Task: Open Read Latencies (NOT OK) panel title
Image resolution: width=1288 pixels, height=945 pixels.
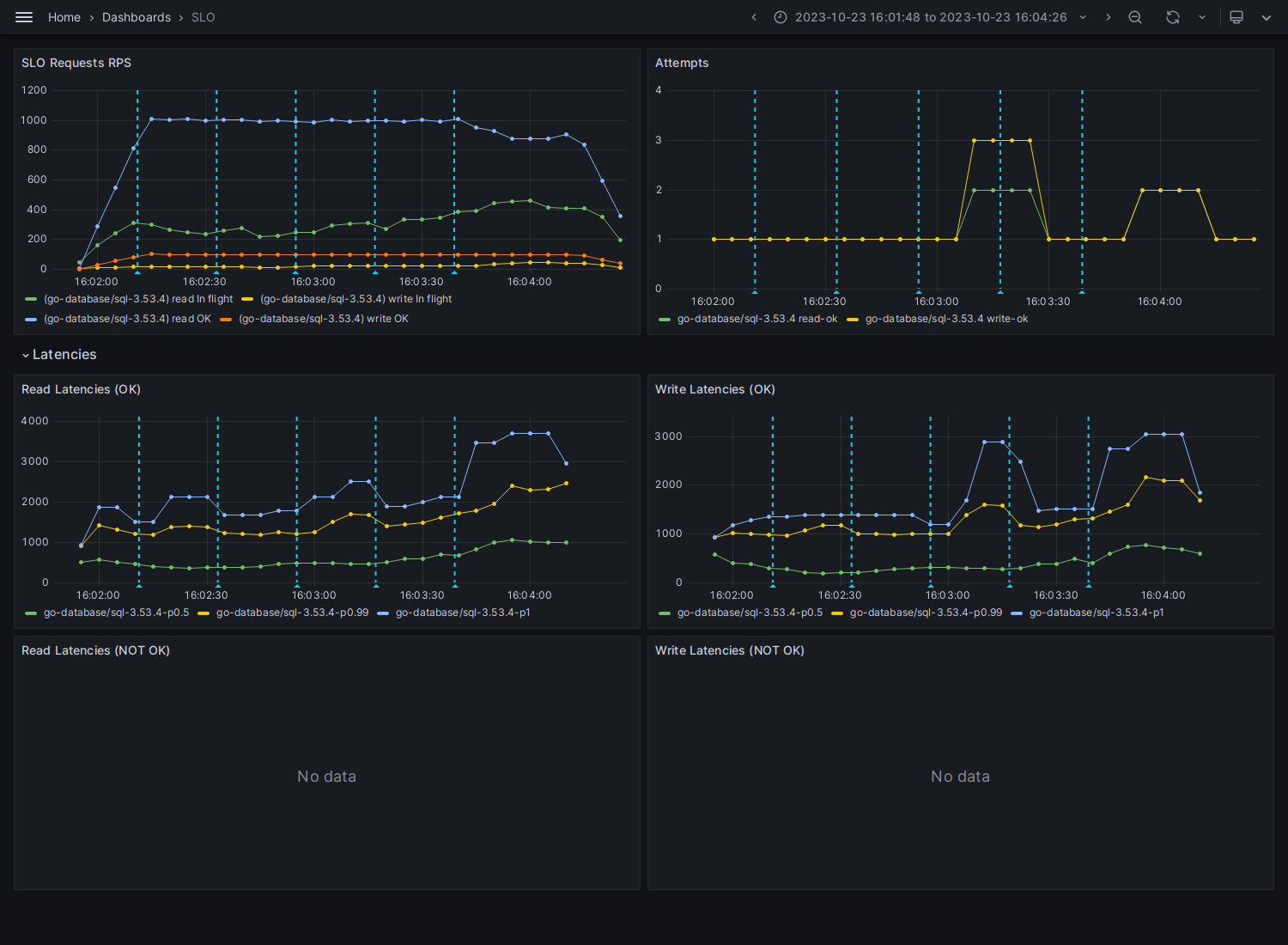Action: click(x=95, y=650)
